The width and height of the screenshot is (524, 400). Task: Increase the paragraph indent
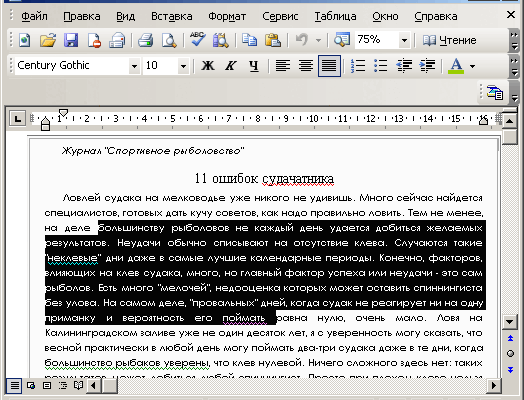point(427,66)
